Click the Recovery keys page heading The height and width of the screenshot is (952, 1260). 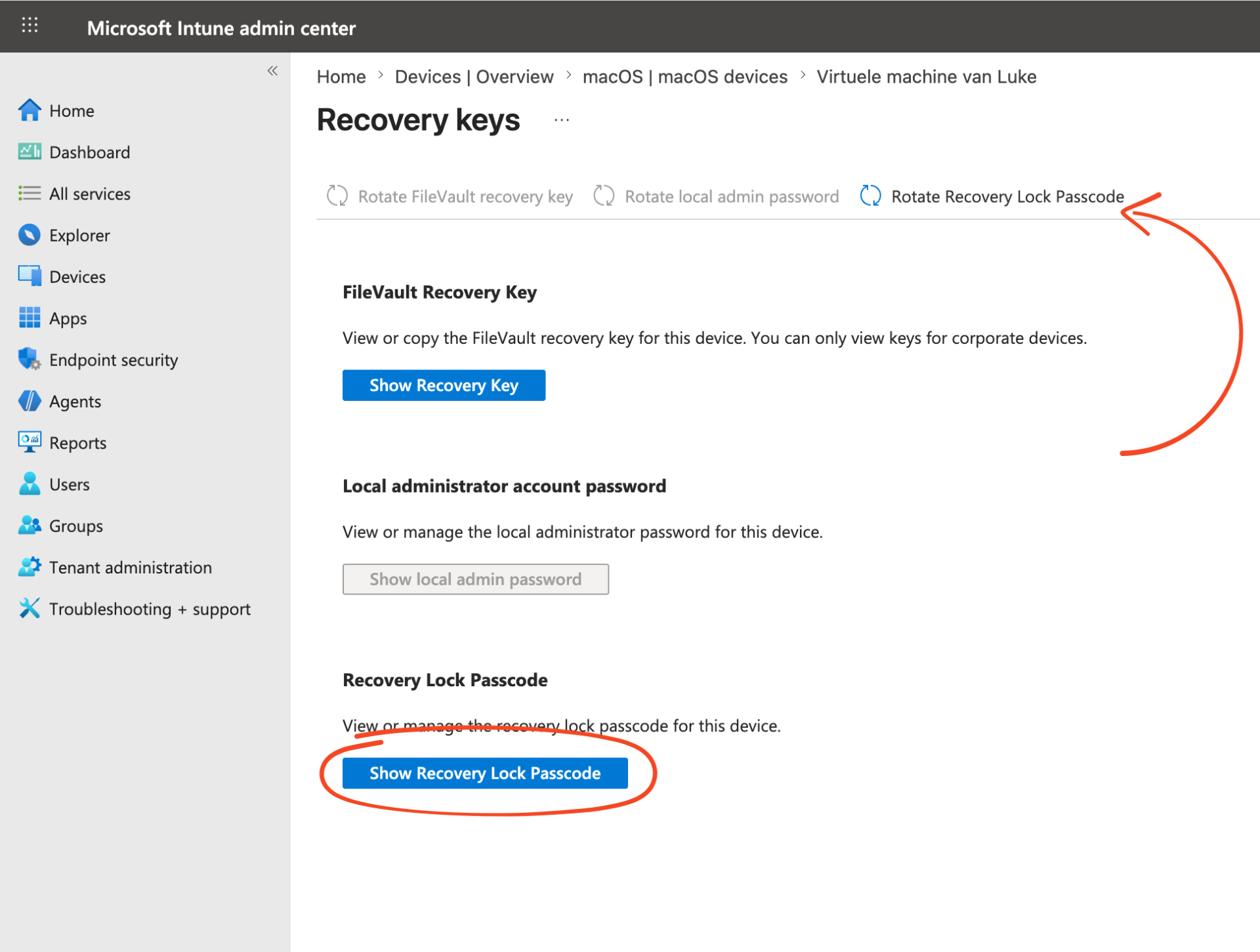[419, 120]
